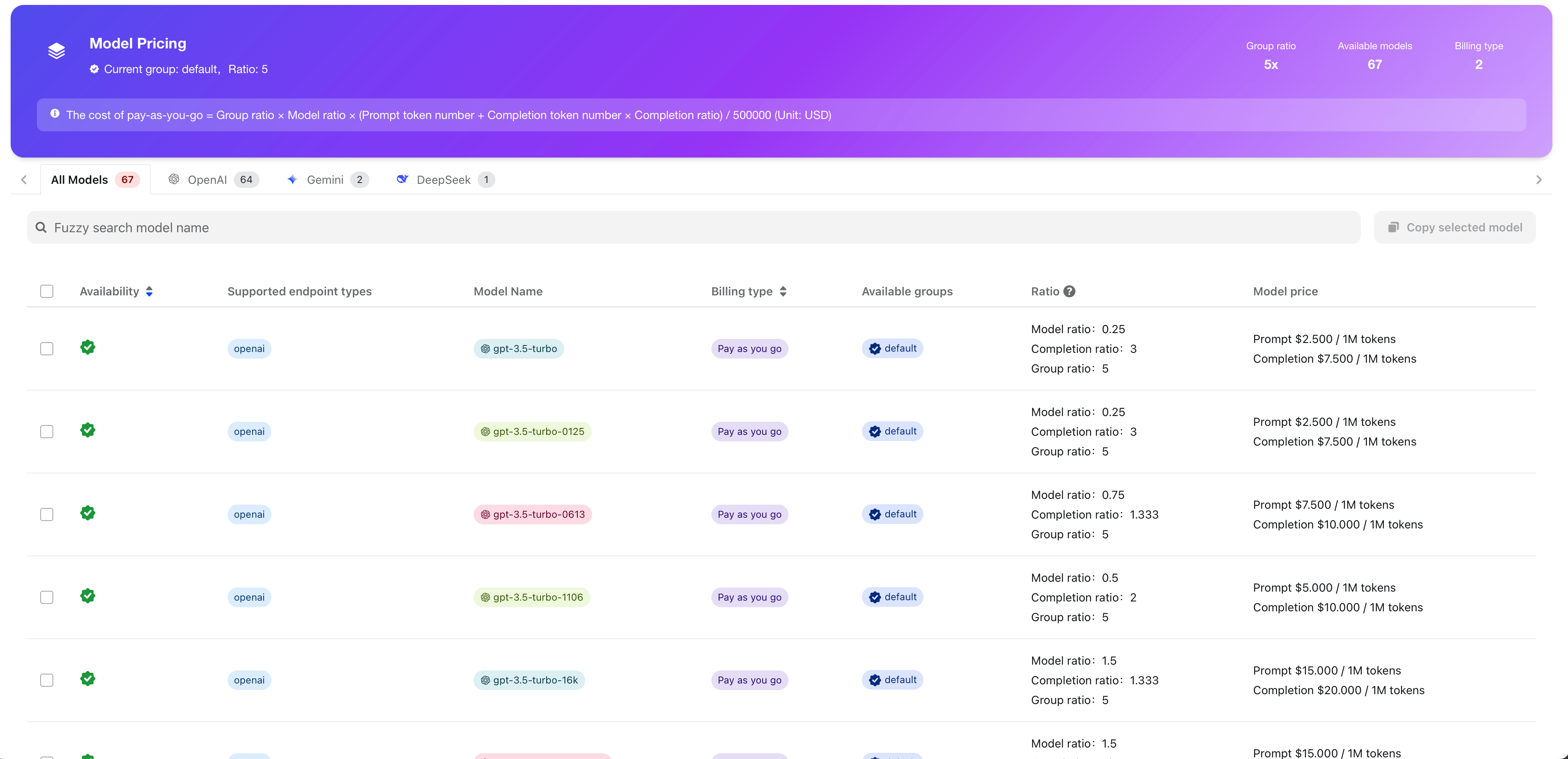The image size is (1568, 759).
Task: Click the Ratio help question mark icon
Action: (x=1069, y=291)
